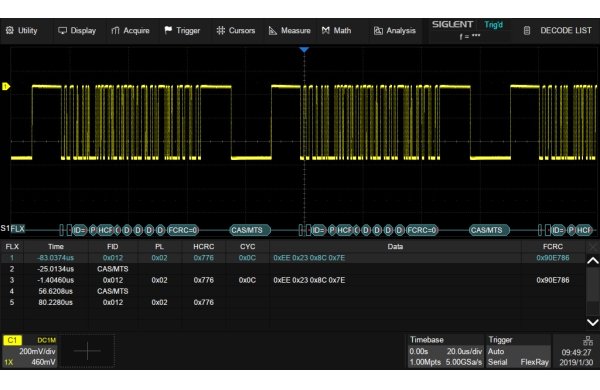
Task: Click the Utility gear icon
Action: [x=10, y=30]
